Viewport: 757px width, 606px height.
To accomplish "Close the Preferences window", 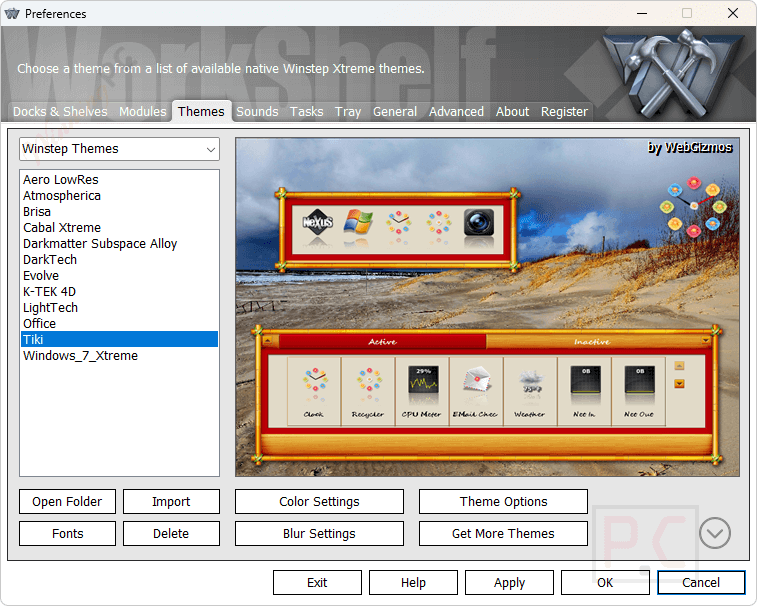I will coord(733,13).
